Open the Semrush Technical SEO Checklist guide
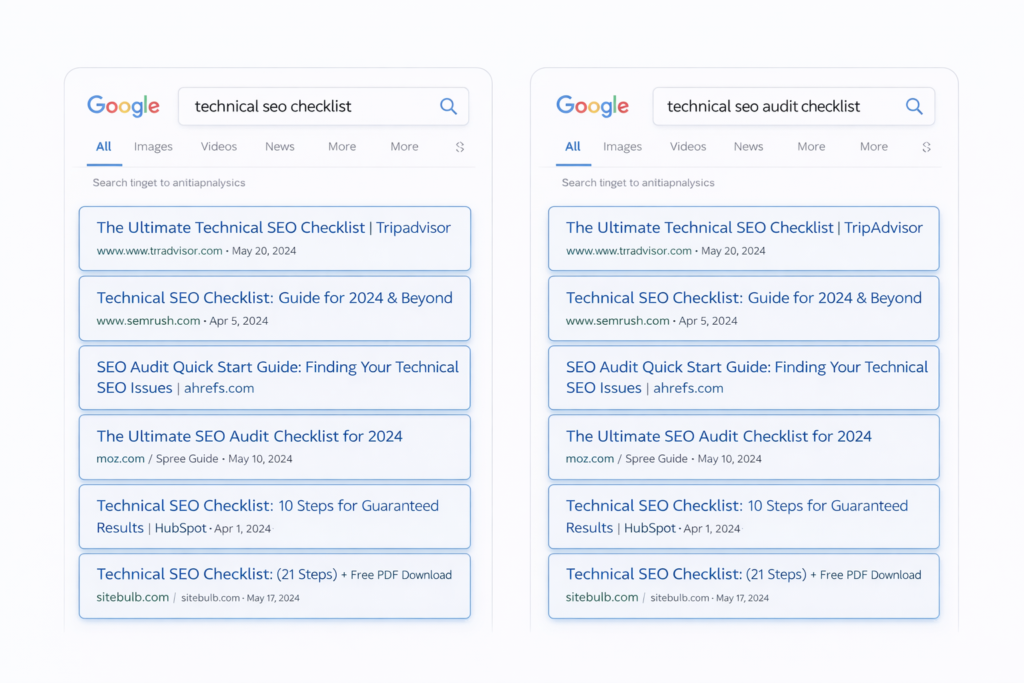The image size is (1024, 683). pos(274,308)
